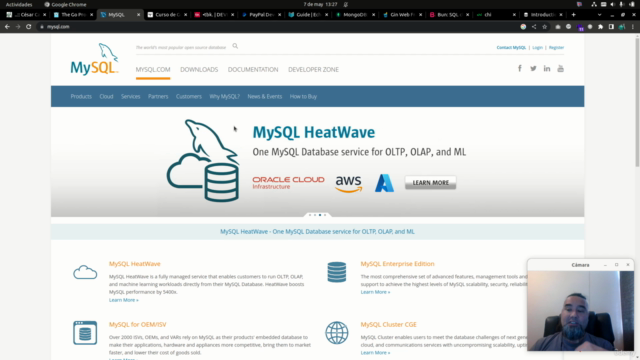Click the Azure logo in banner
The image size is (640, 360).
pos(384,183)
